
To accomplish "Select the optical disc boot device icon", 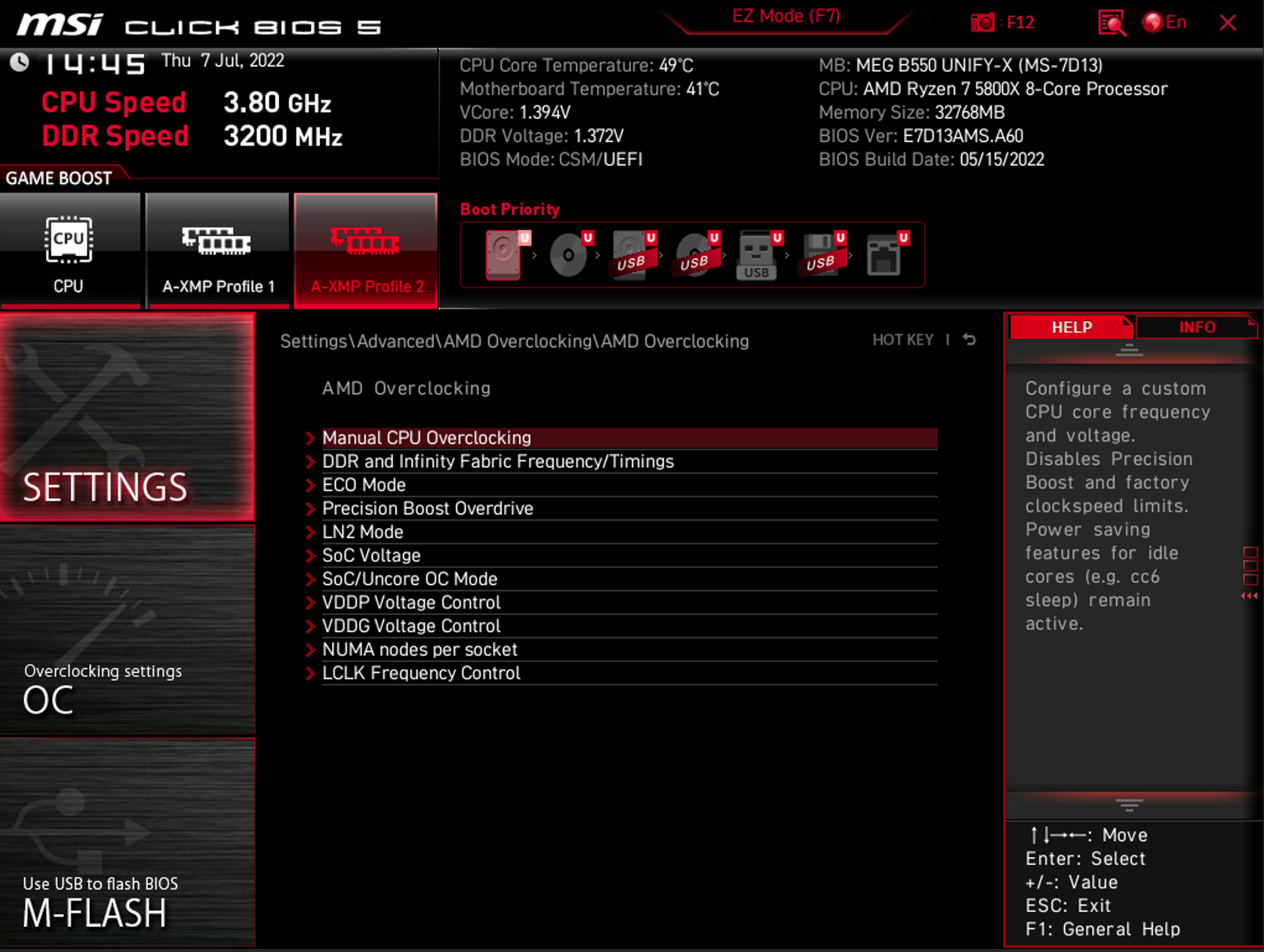I will tap(571, 255).
